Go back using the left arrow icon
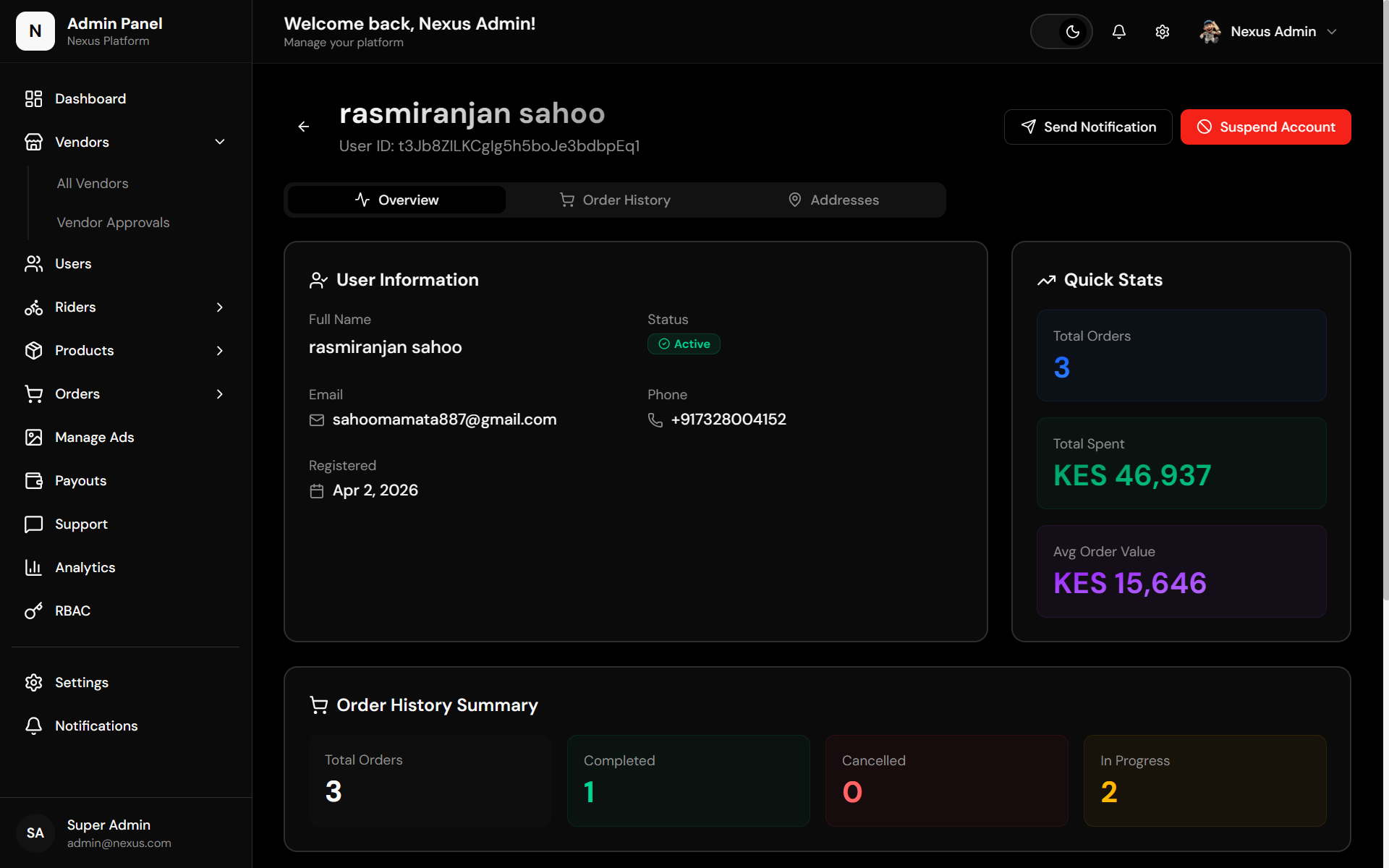The width and height of the screenshot is (1389, 868). tap(304, 127)
